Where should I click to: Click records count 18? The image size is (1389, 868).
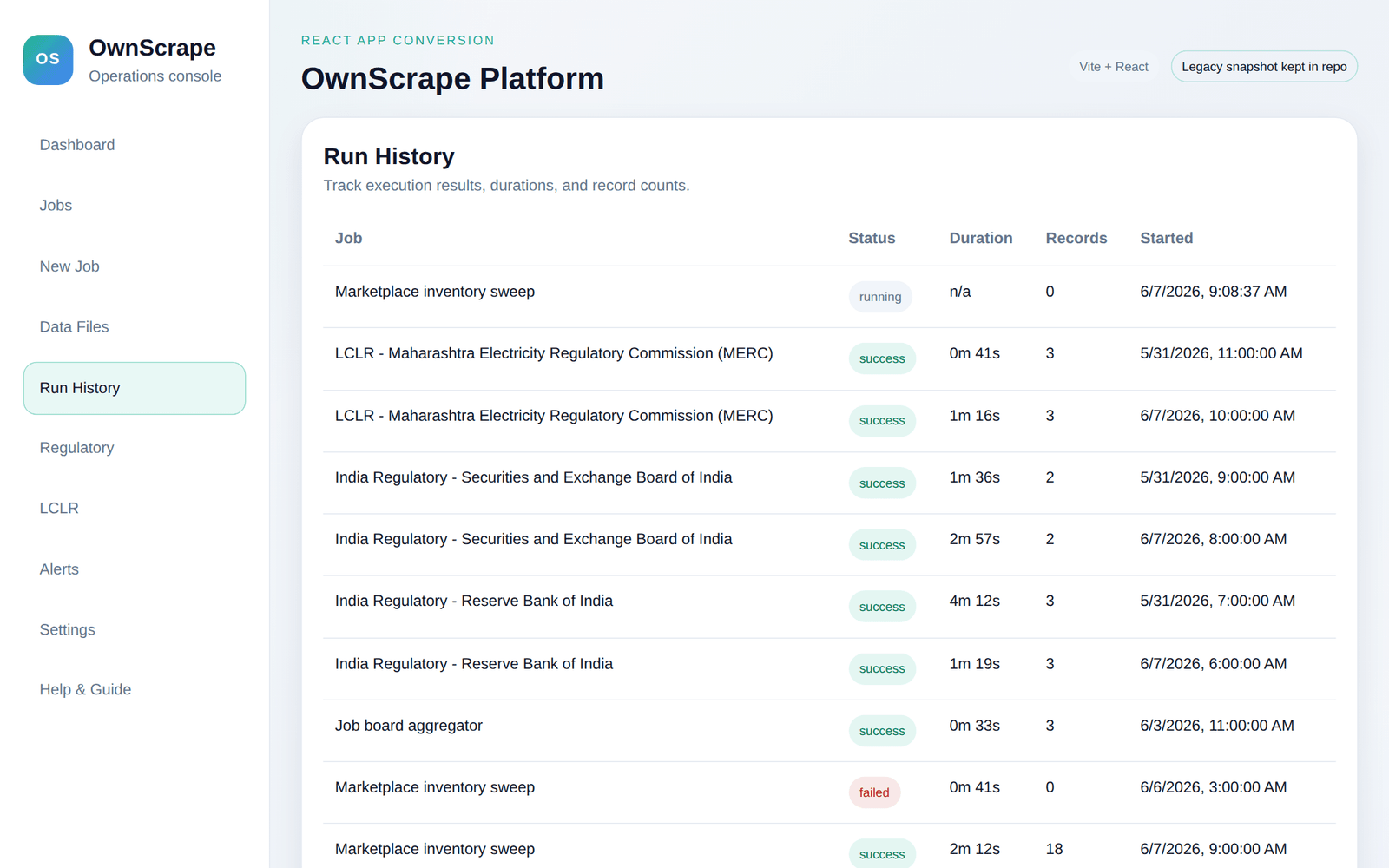click(x=1054, y=849)
